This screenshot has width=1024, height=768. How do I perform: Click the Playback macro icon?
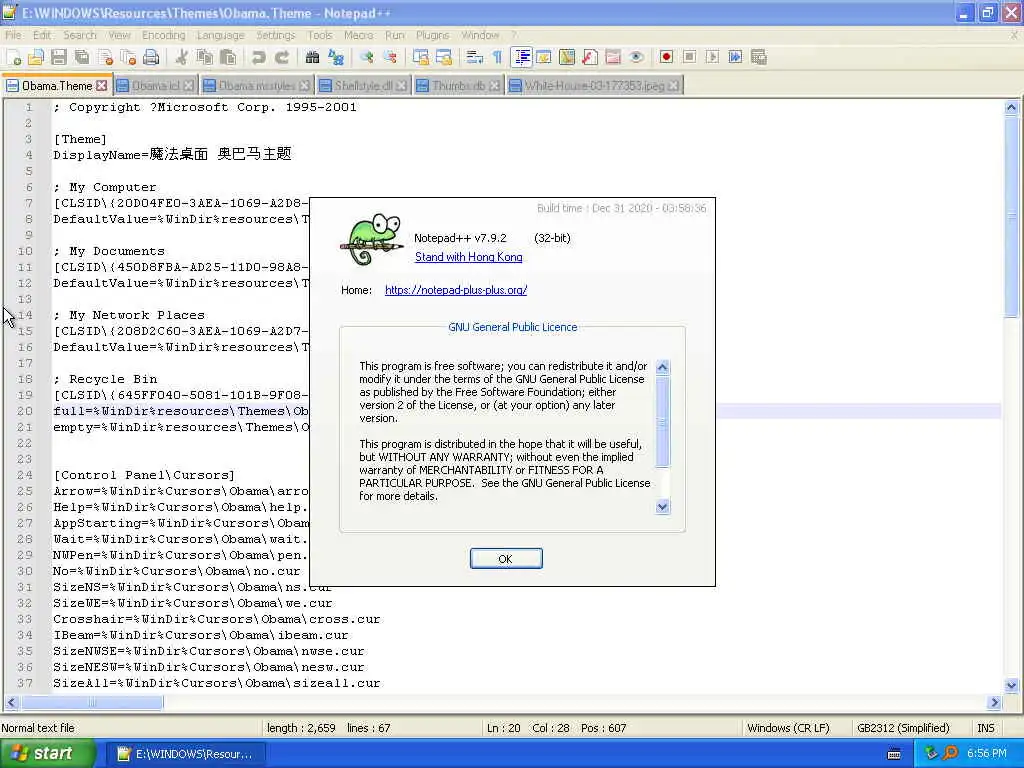[x=712, y=57]
